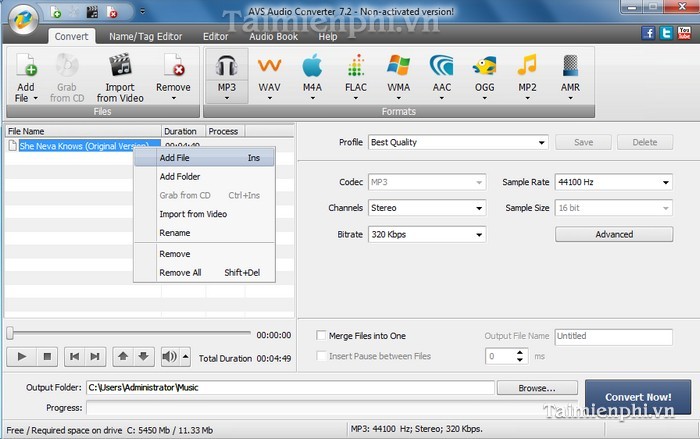Viewport: 700px width, 439px height.
Task: Skip to the next track
Action: pyautogui.click(x=95, y=356)
